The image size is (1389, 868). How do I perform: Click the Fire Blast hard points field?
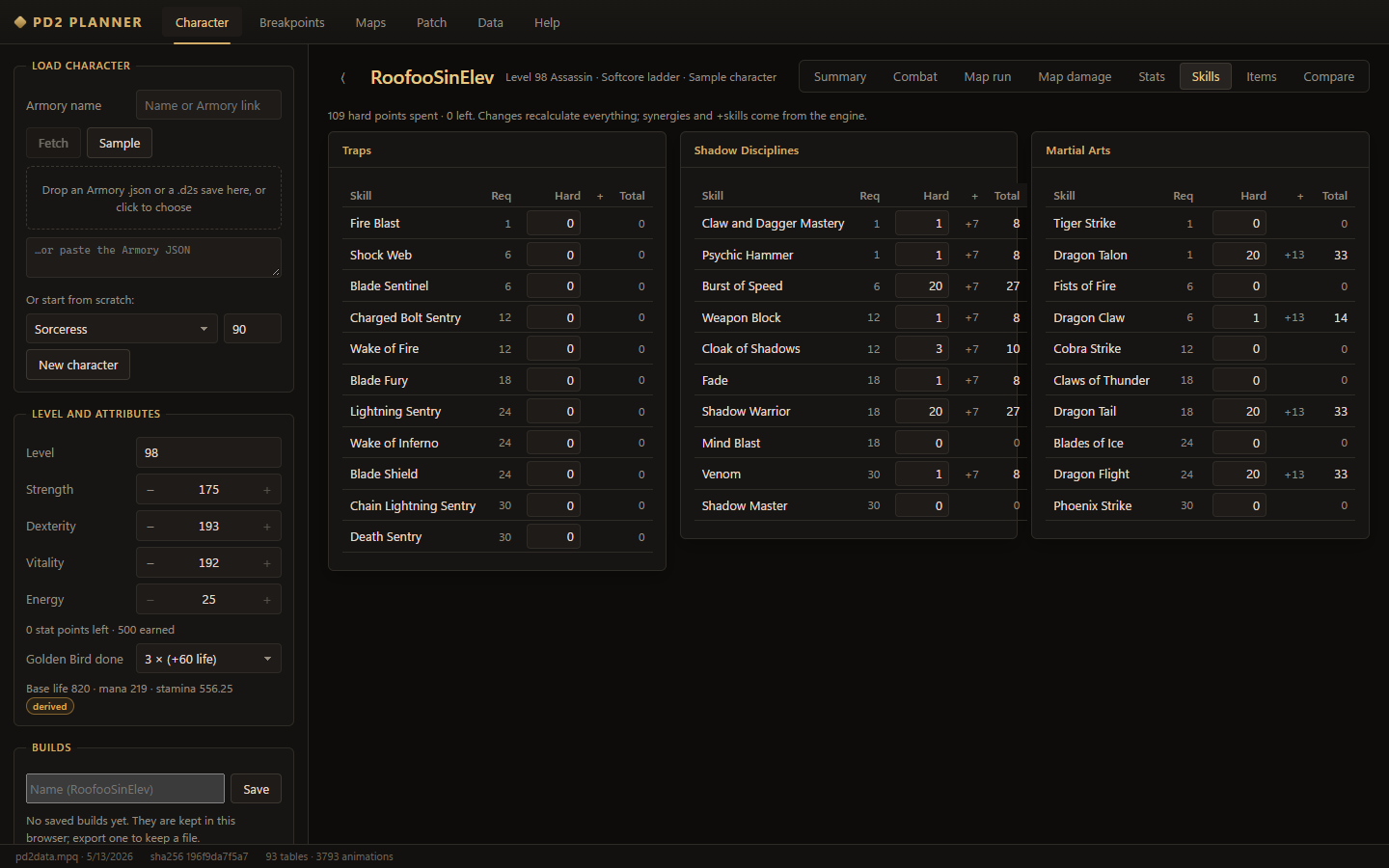554,224
